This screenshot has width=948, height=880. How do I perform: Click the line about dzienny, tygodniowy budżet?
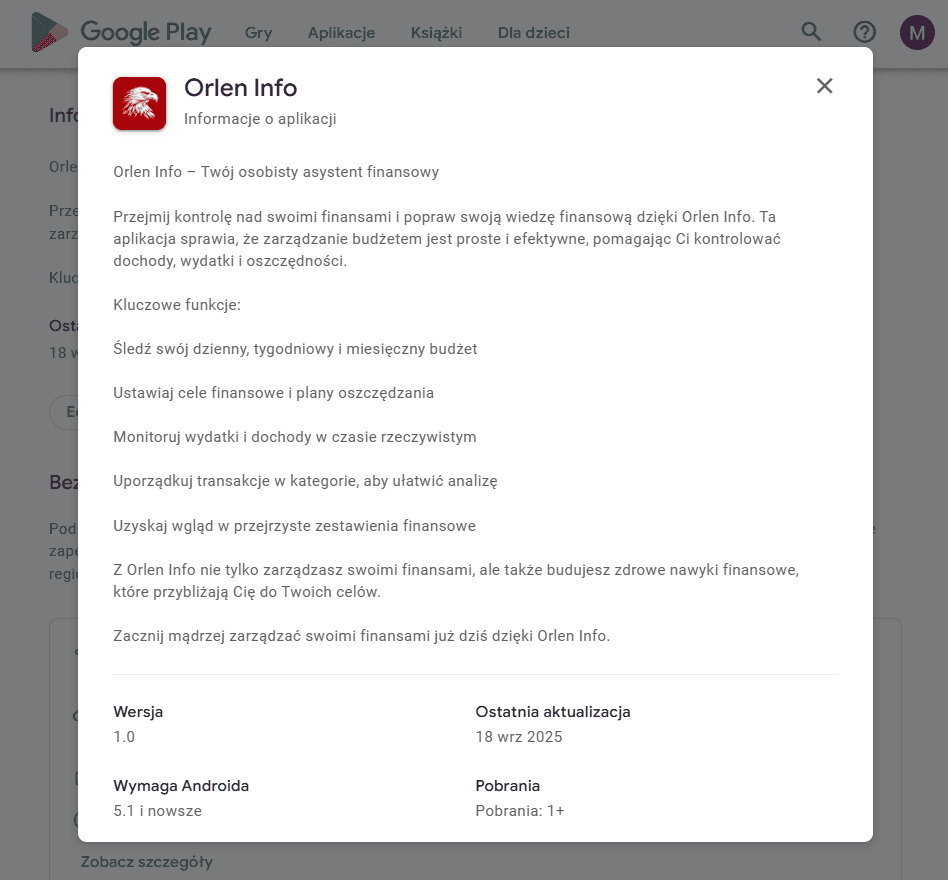coord(295,349)
